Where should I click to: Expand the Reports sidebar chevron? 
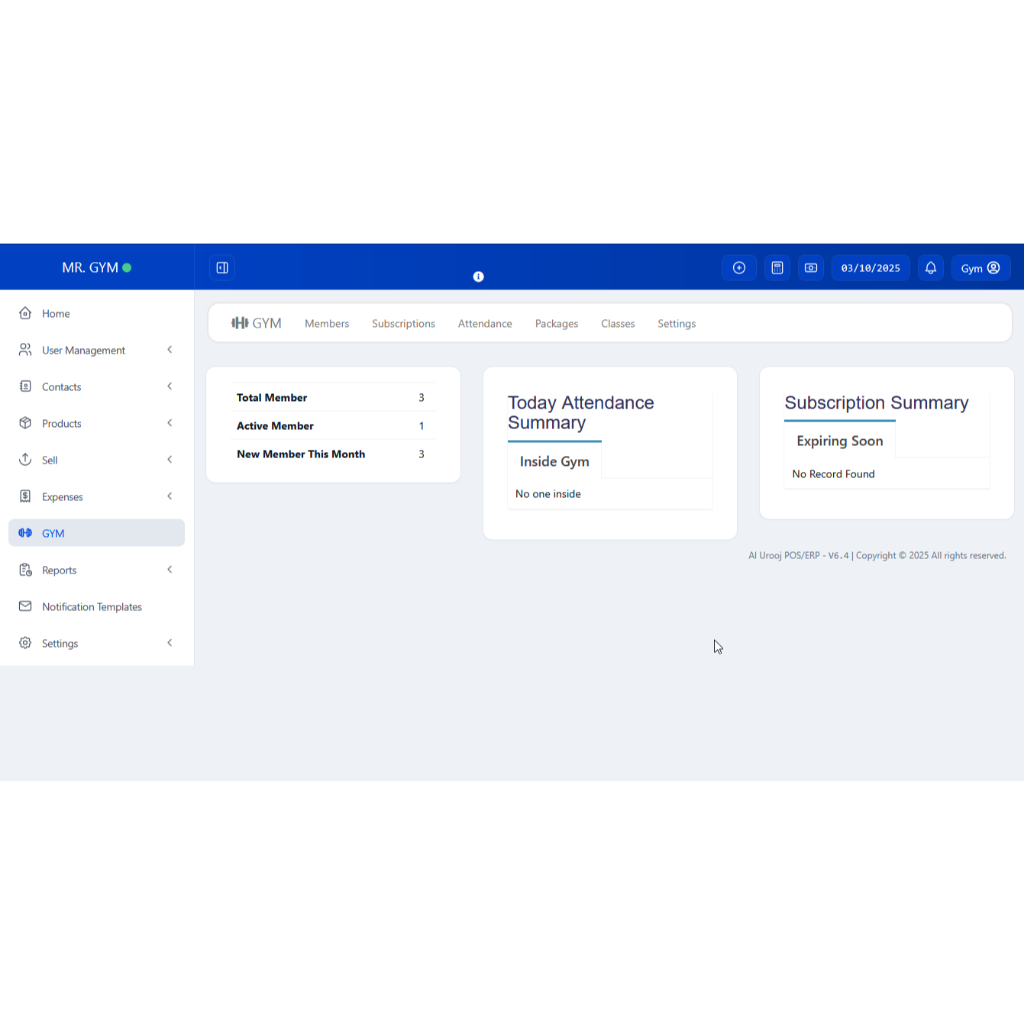[x=170, y=570]
